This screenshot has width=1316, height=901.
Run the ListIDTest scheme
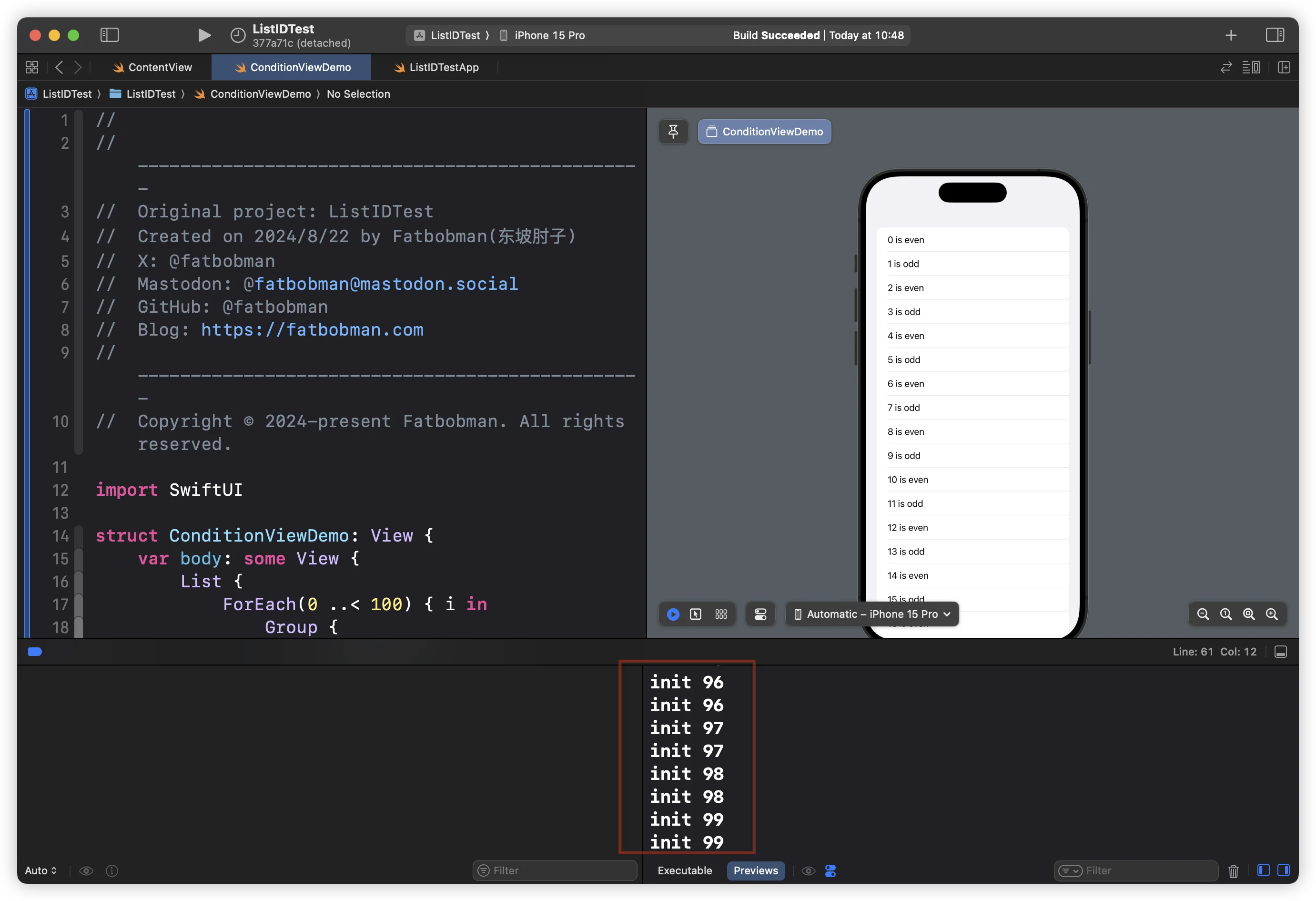point(204,35)
